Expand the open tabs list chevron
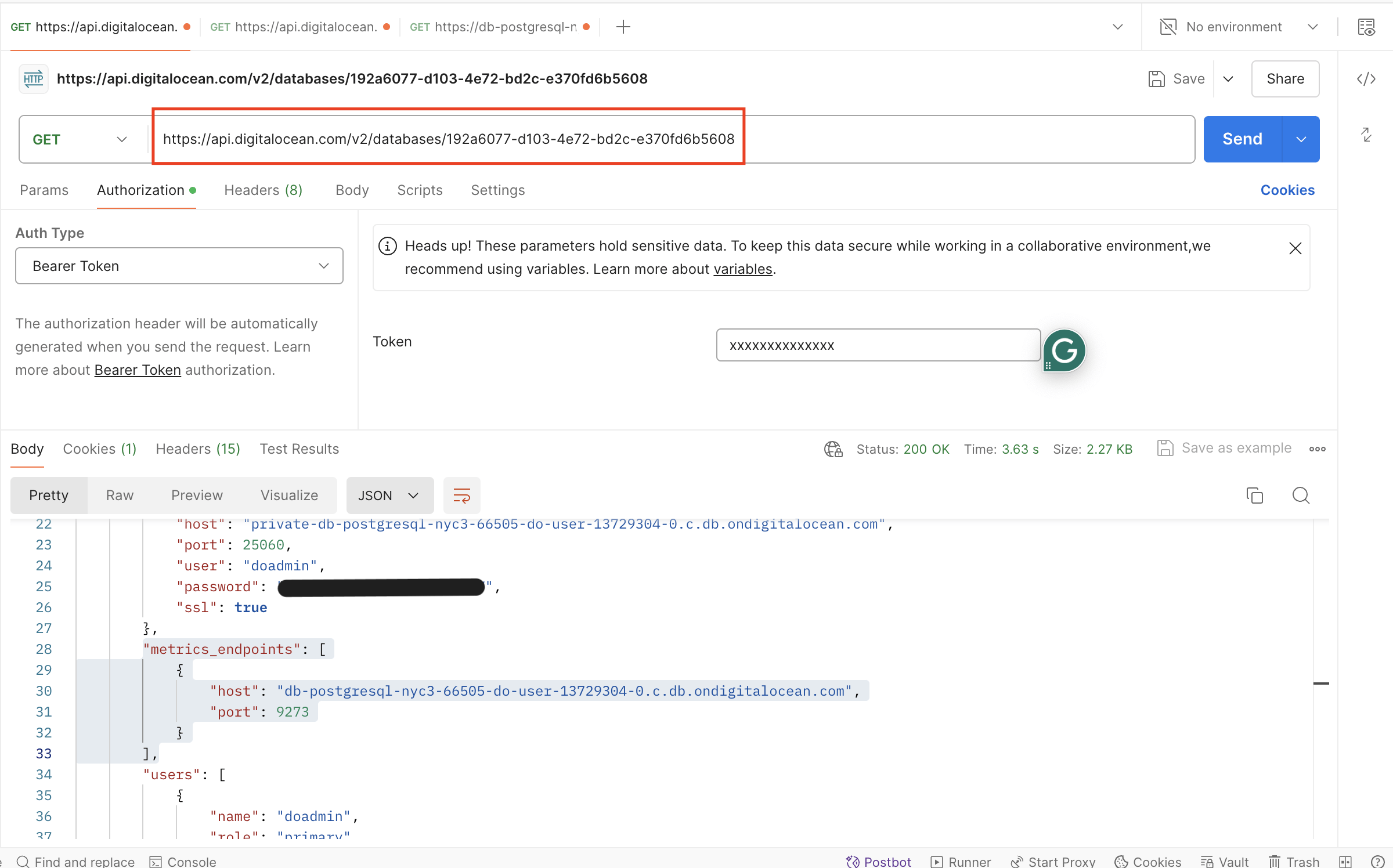 point(1117,27)
